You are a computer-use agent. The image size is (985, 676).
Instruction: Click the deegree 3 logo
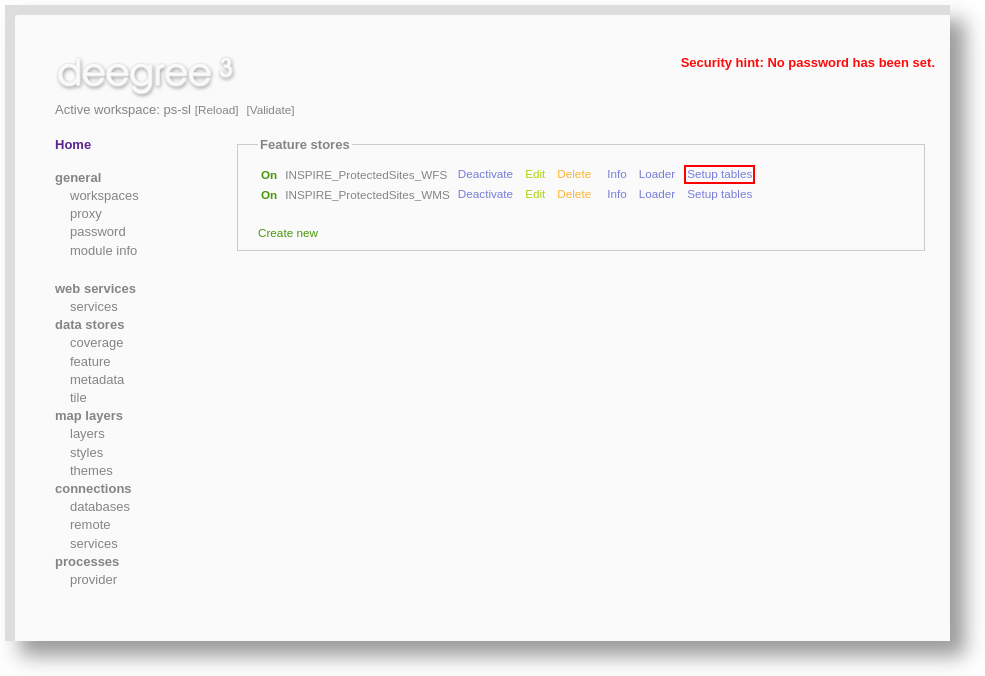click(144, 72)
